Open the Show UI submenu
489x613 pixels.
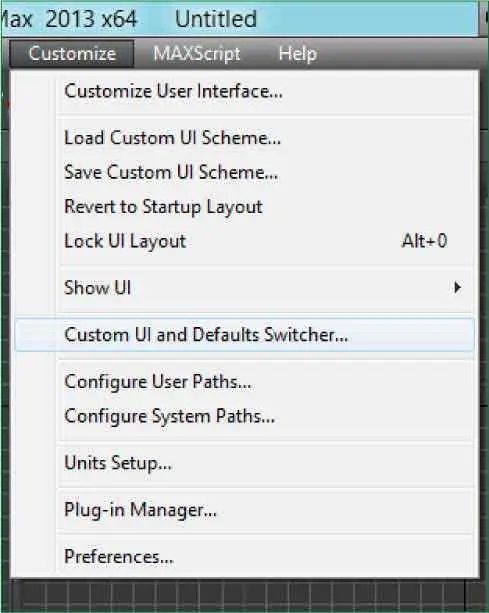[x=244, y=288]
